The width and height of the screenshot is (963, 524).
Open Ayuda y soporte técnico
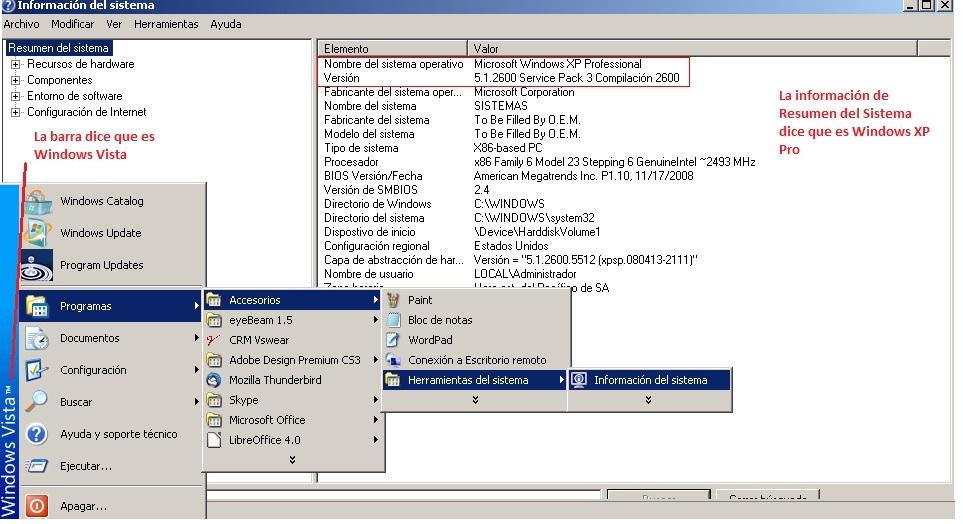(118, 434)
